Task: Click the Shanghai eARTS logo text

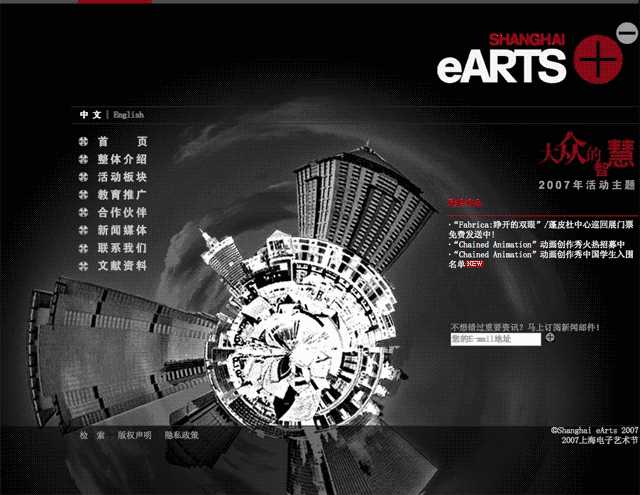Action: coord(502,59)
